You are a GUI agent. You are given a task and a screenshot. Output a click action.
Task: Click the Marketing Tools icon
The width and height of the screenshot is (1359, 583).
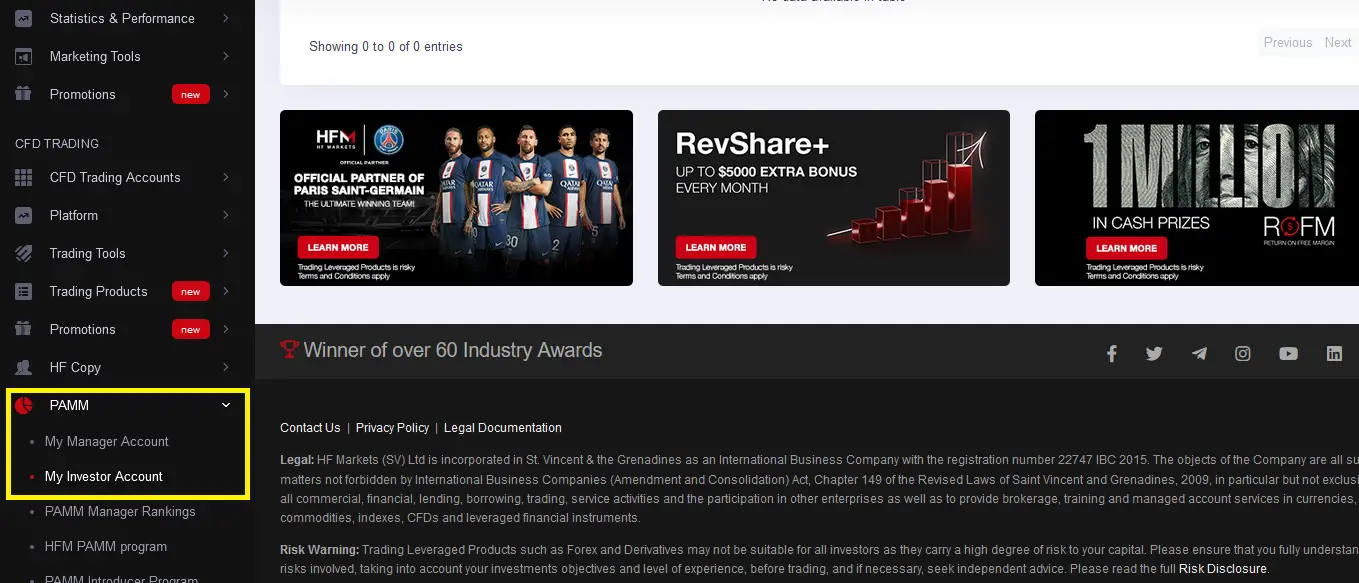(24, 56)
